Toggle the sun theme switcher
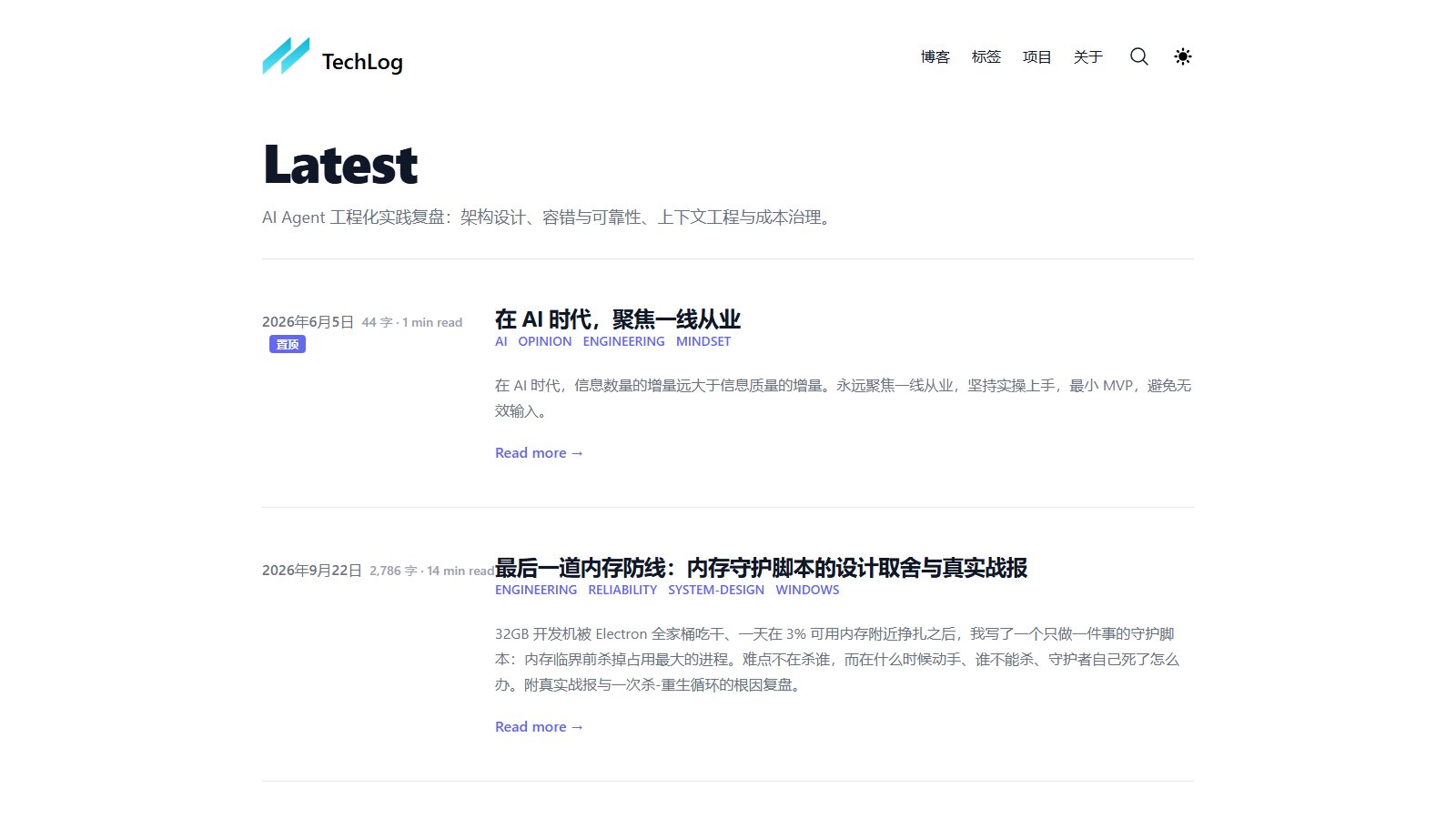Screen dimensions: 1456x819 [x=1183, y=56]
